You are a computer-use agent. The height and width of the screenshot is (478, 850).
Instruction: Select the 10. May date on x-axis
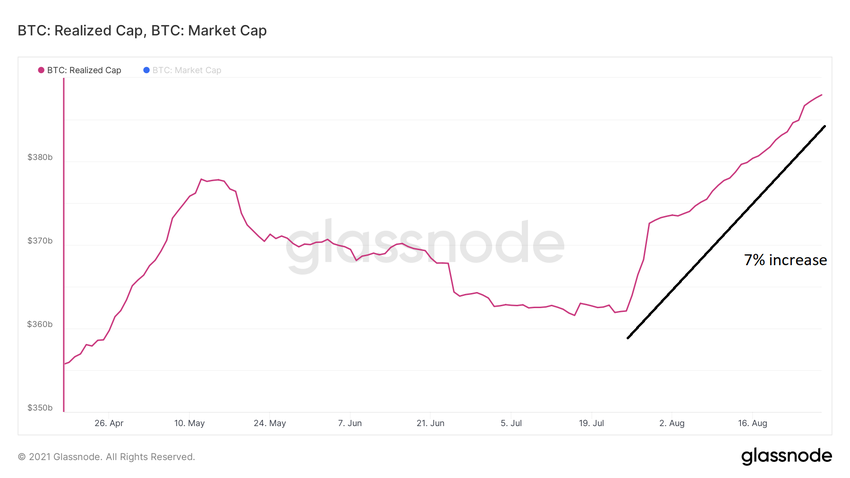(189, 424)
